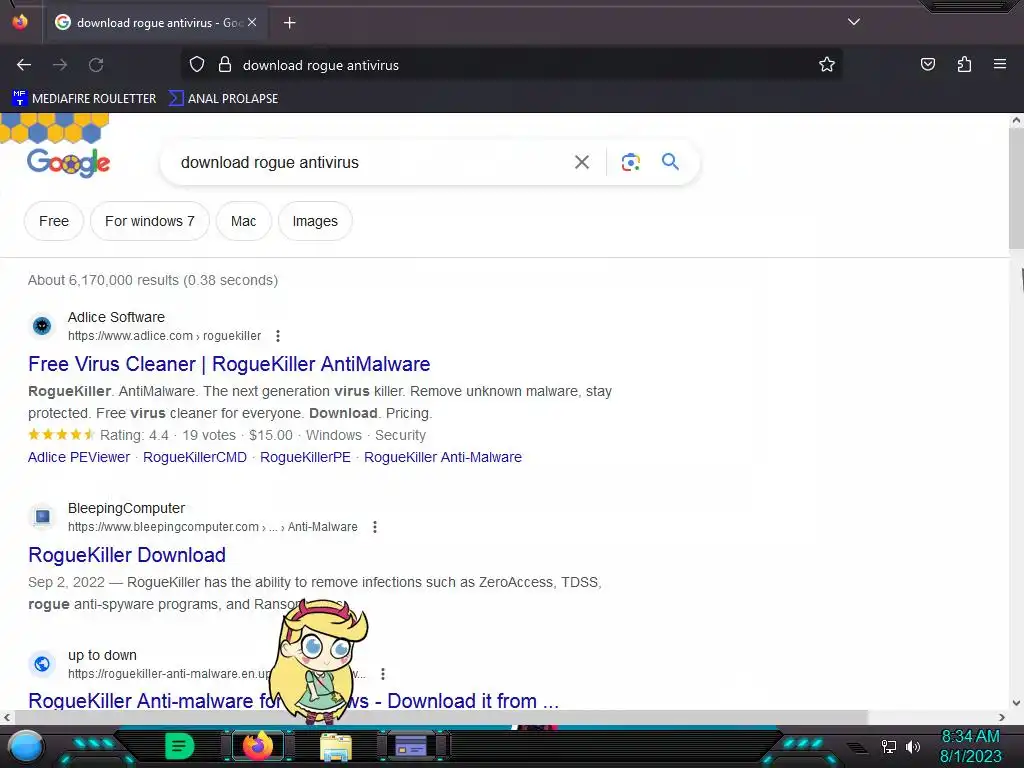
Task: Open a new tab with plus icon
Action: (289, 23)
